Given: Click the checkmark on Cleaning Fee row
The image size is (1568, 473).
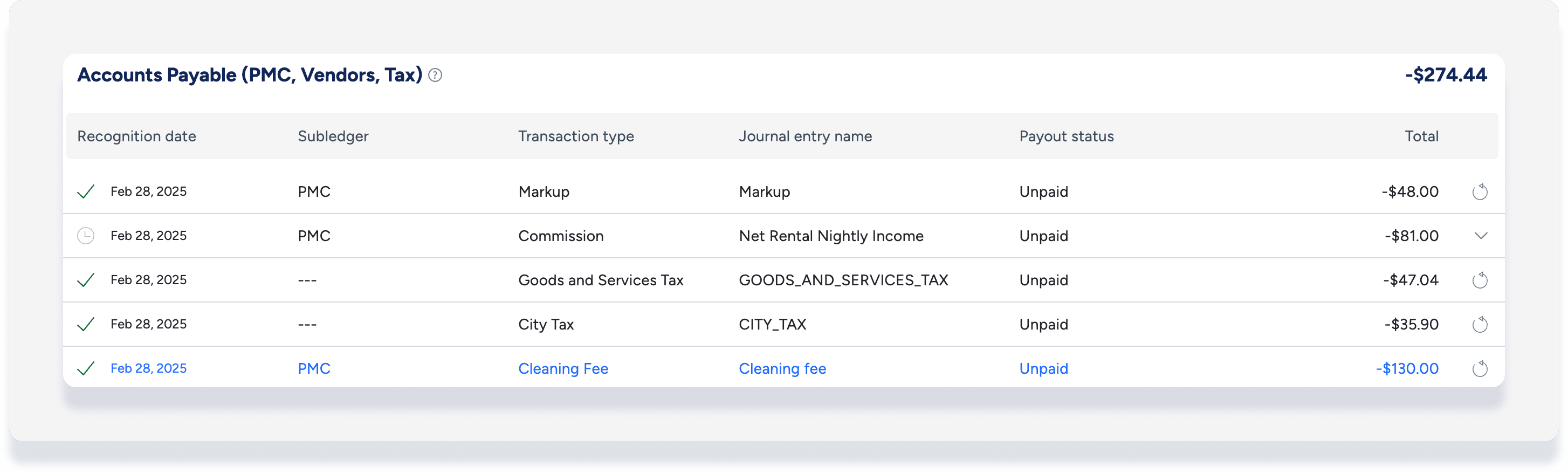Looking at the screenshot, I should coord(86,368).
